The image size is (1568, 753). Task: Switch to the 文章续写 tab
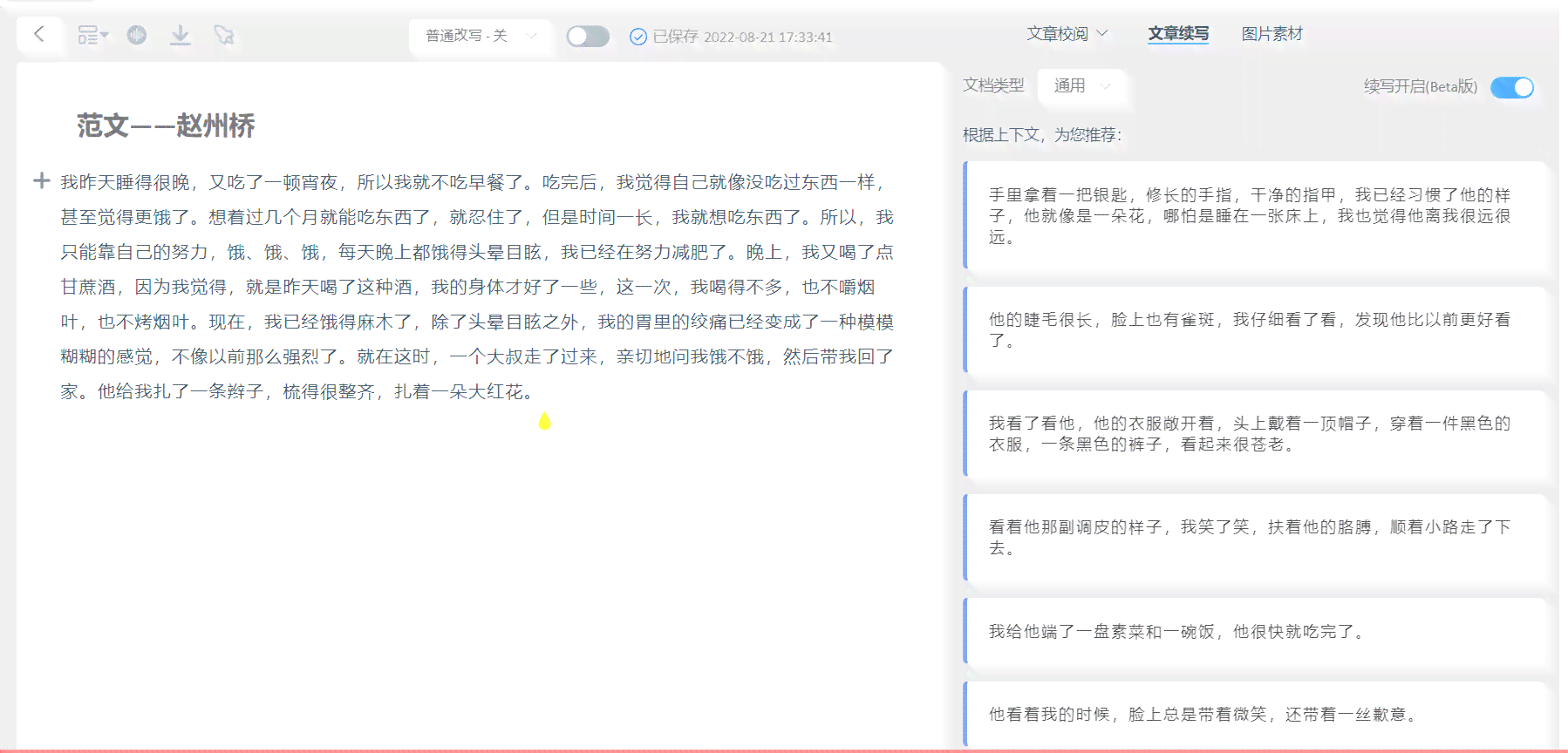tap(1178, 34)
